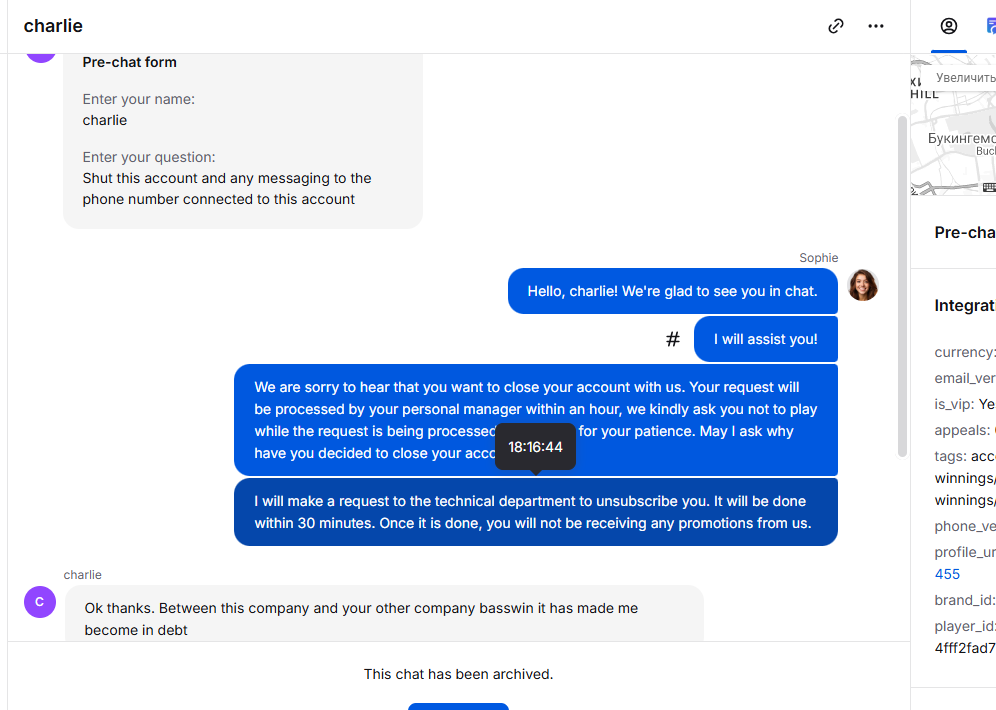Click the Pre-chat form card
996x710 pixels.
coord(243,140)
